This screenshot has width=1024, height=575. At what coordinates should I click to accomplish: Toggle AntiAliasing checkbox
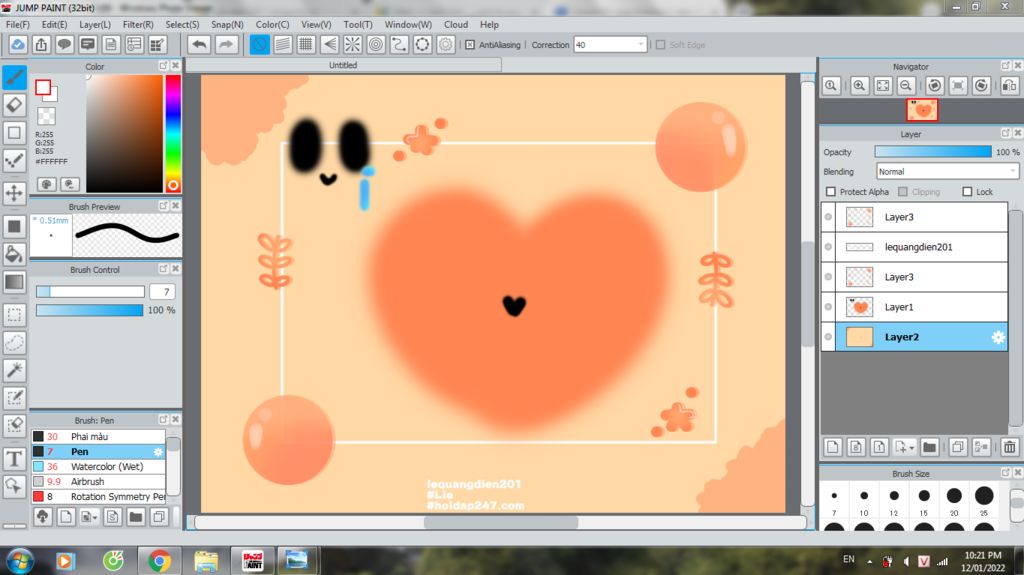[470, 45]
